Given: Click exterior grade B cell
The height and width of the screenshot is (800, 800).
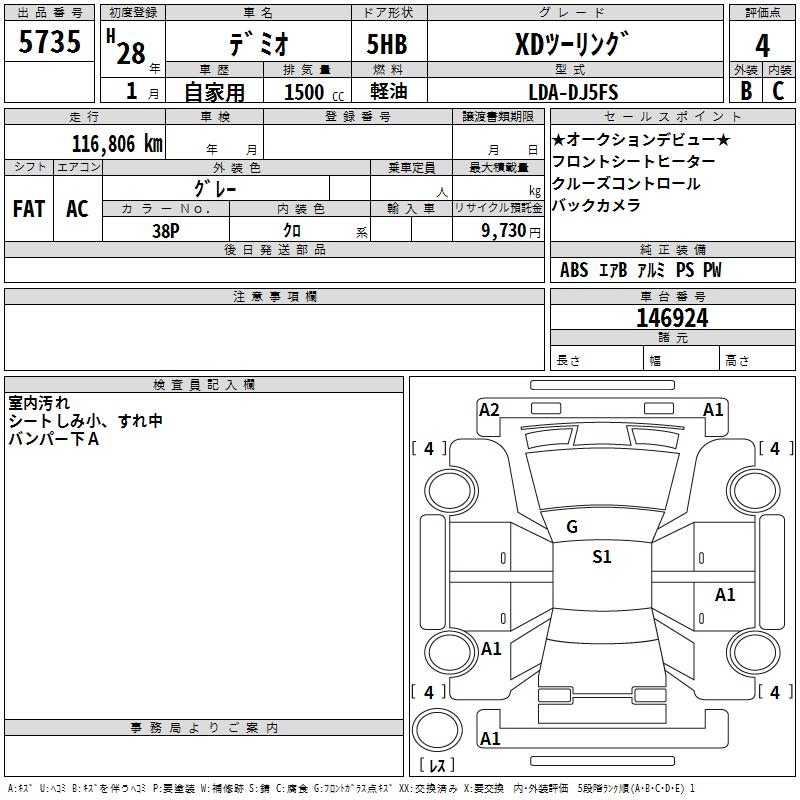Looking at the screenshot, I should click(x=746, y=91).
